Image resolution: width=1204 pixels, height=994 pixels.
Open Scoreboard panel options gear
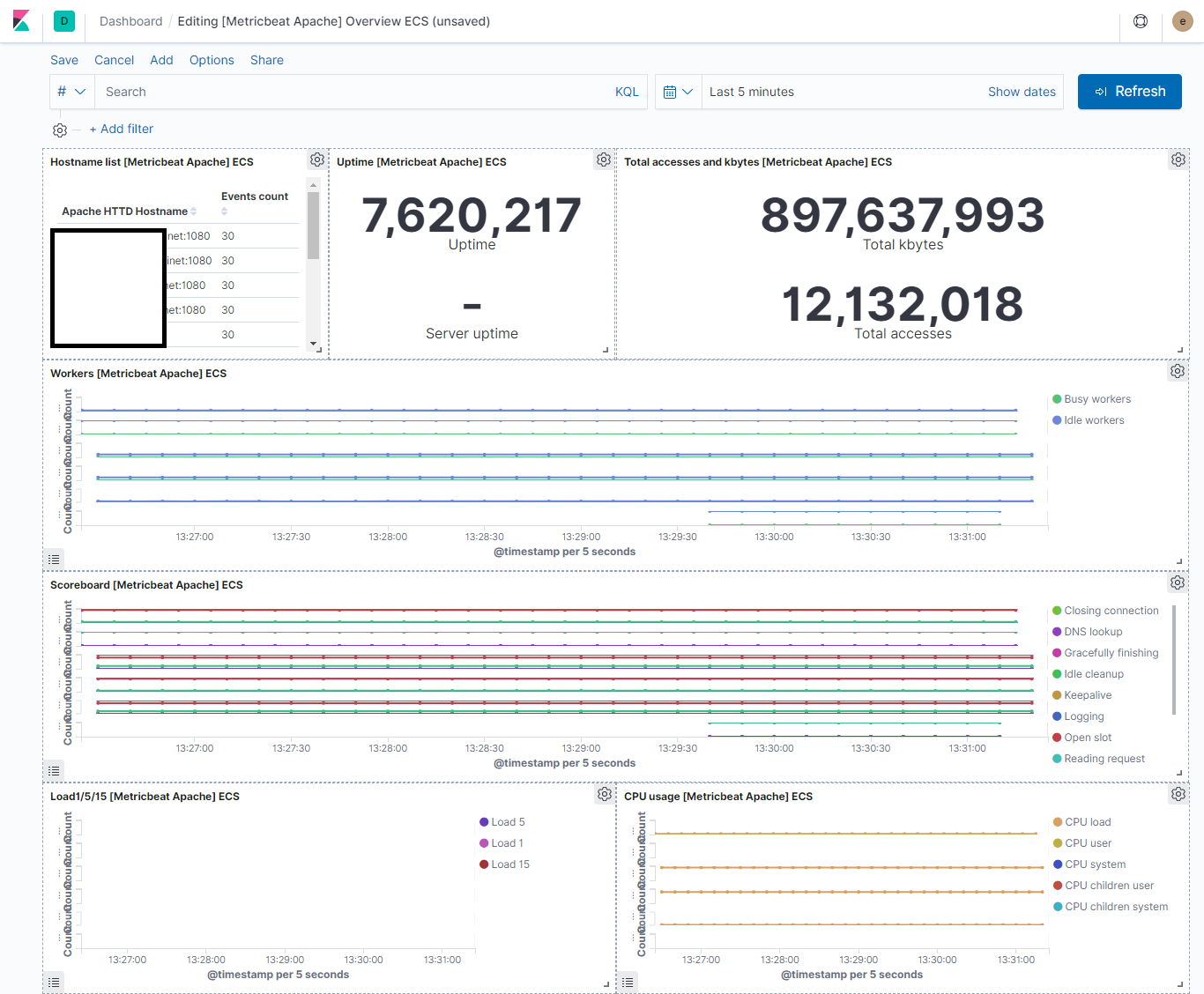tap(1178, 582)
